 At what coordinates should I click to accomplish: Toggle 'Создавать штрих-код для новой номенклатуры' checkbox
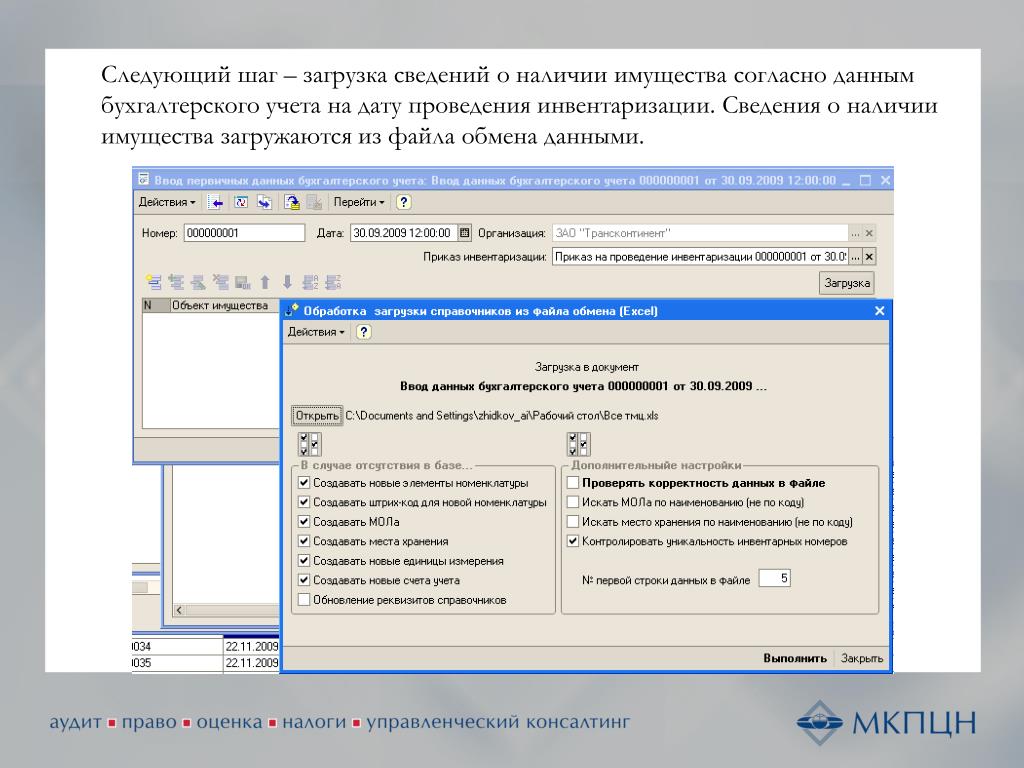[x=304, y=502]
